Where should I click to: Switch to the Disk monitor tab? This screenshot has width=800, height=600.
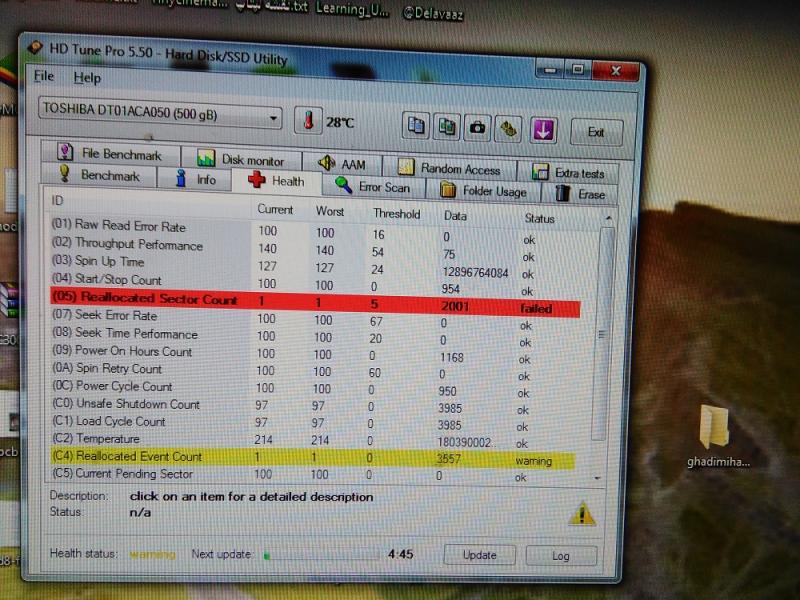(241, 160)
